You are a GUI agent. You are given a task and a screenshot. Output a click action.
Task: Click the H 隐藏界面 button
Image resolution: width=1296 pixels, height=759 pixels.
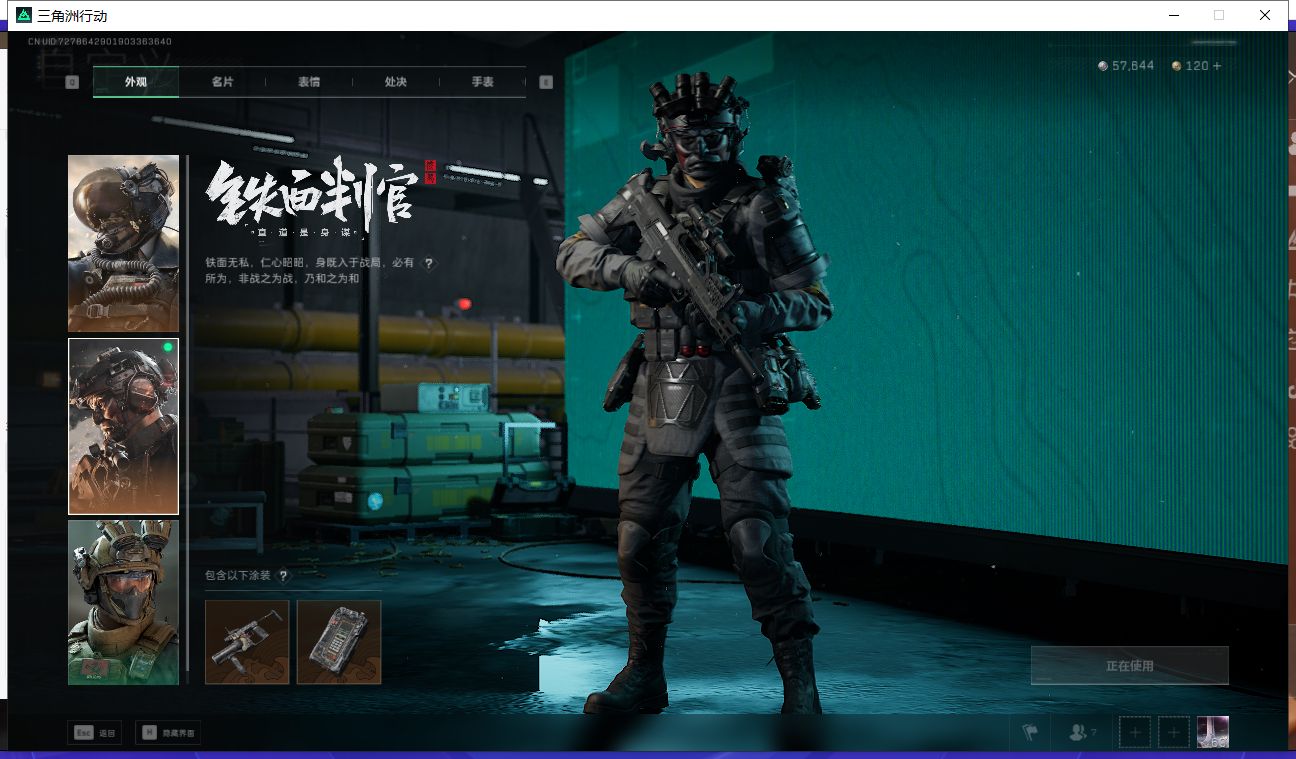167,733
